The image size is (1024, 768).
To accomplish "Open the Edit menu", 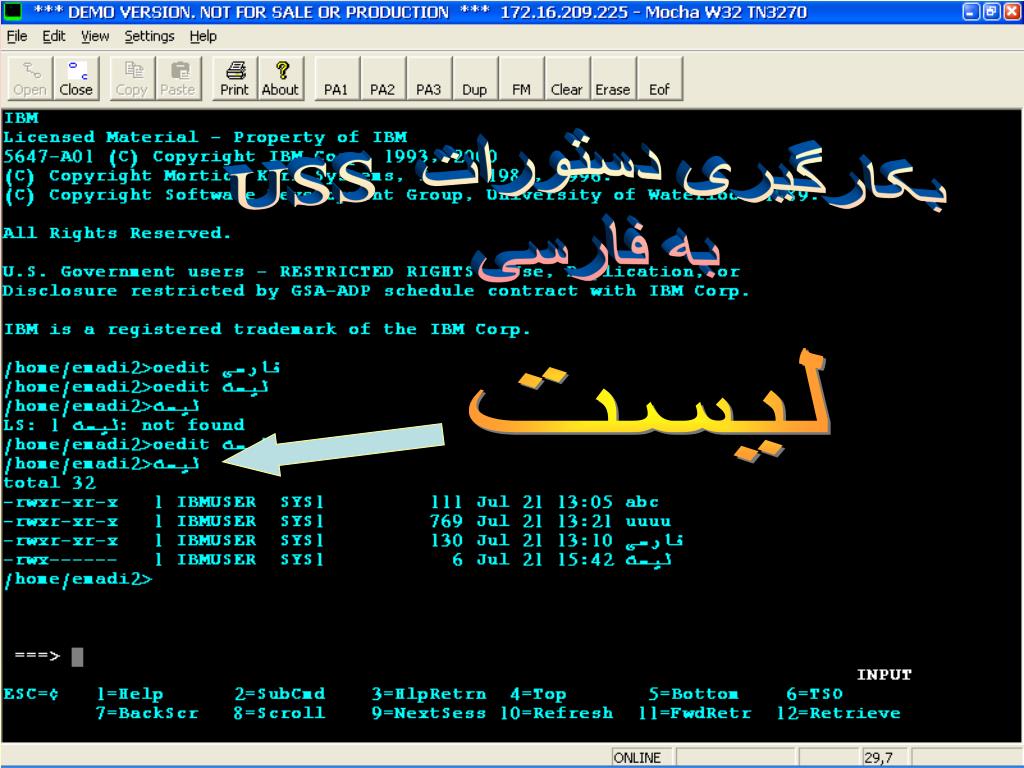I will tap(54, 37).
